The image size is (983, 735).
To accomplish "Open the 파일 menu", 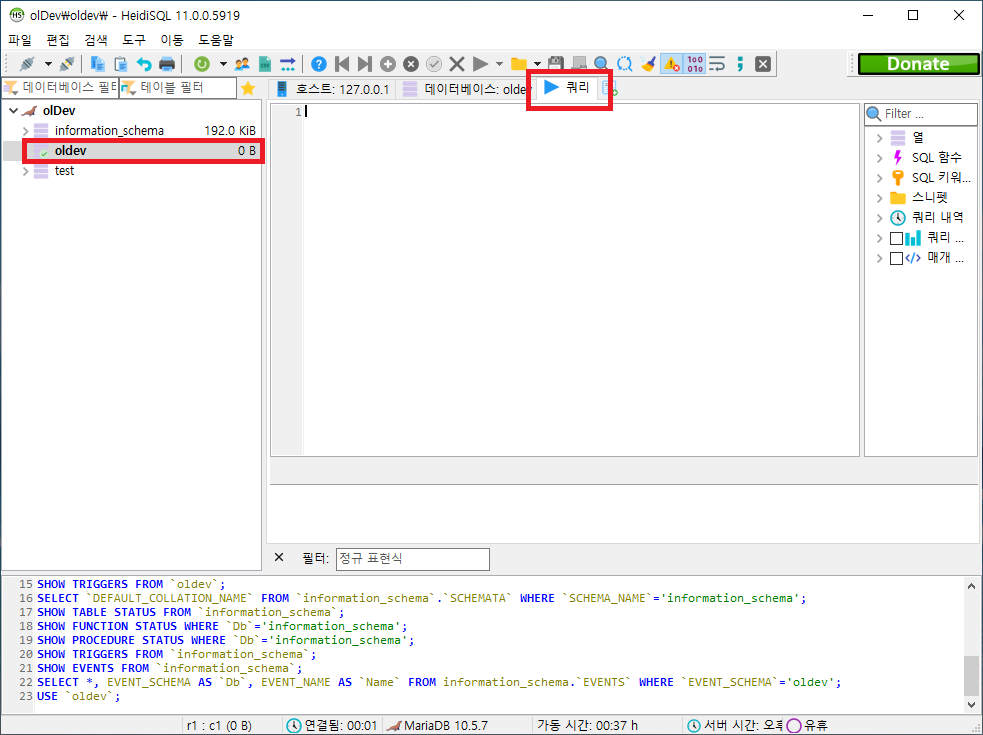I will [x=20, y=40].
